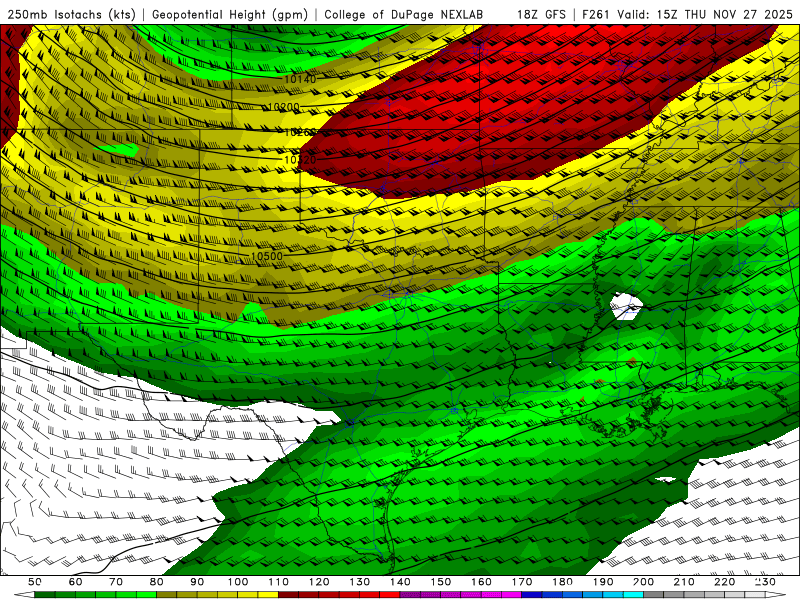Click the 70 value on the color scale

tap(116, 582)
